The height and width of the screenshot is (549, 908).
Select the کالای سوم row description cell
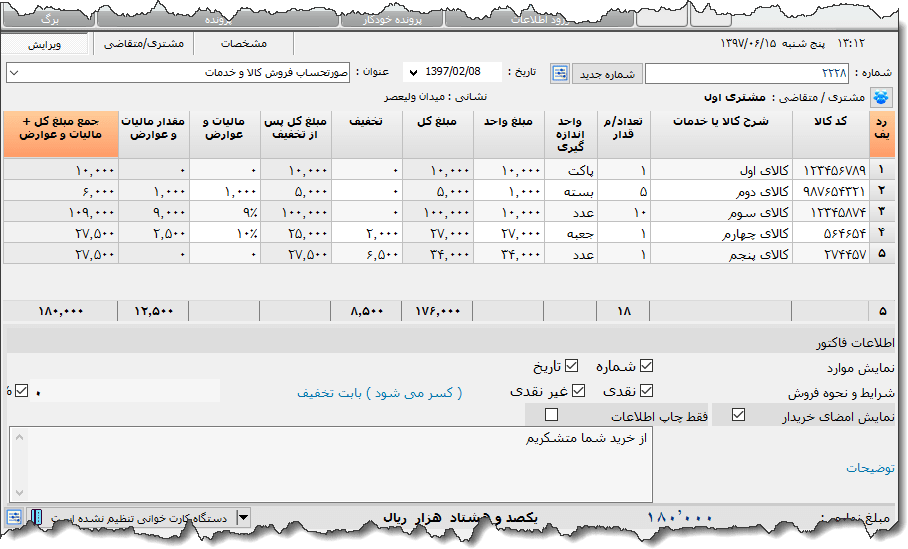coord(720,212)
